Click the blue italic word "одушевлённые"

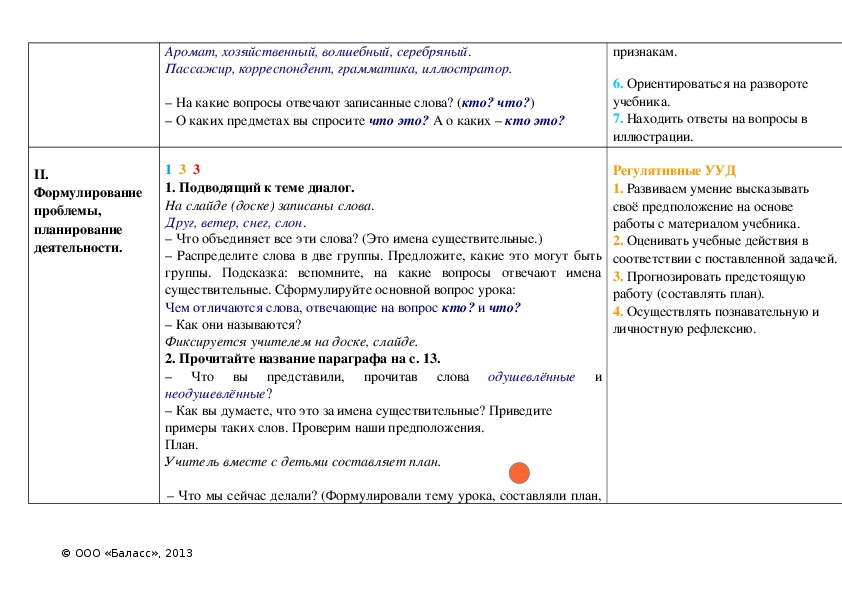point(531,377)
